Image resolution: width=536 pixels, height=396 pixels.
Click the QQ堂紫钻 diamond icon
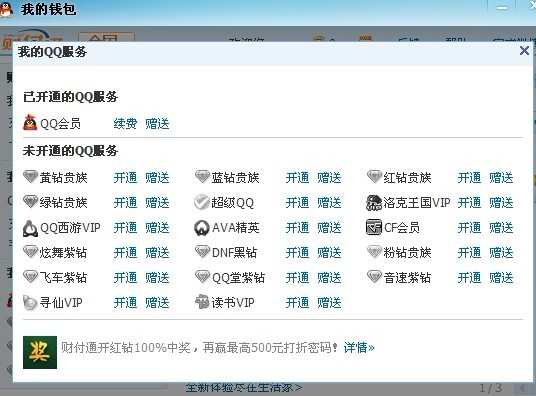pyautogui.click(x=202, y=277)
